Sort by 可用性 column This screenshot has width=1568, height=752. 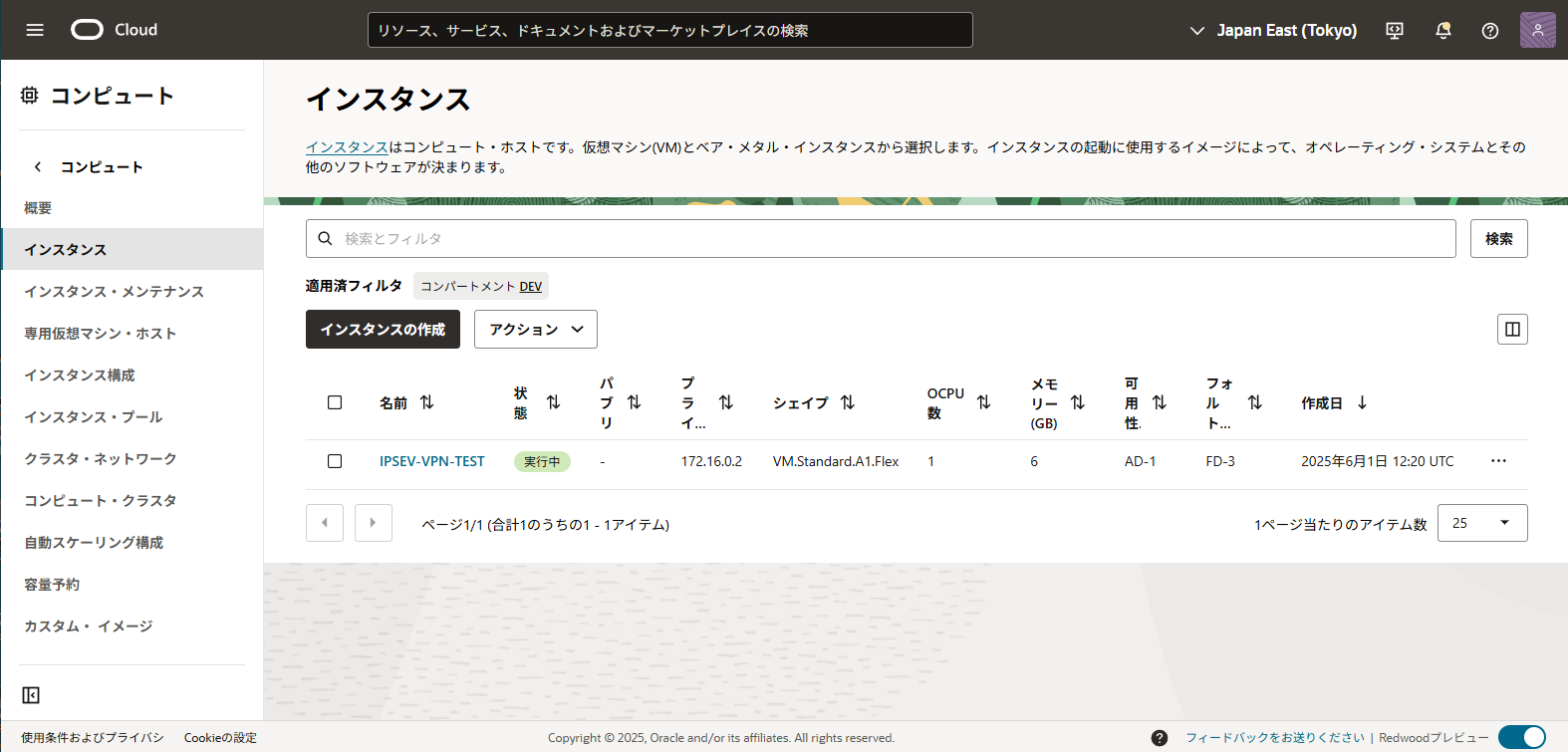click(1160, 402)
